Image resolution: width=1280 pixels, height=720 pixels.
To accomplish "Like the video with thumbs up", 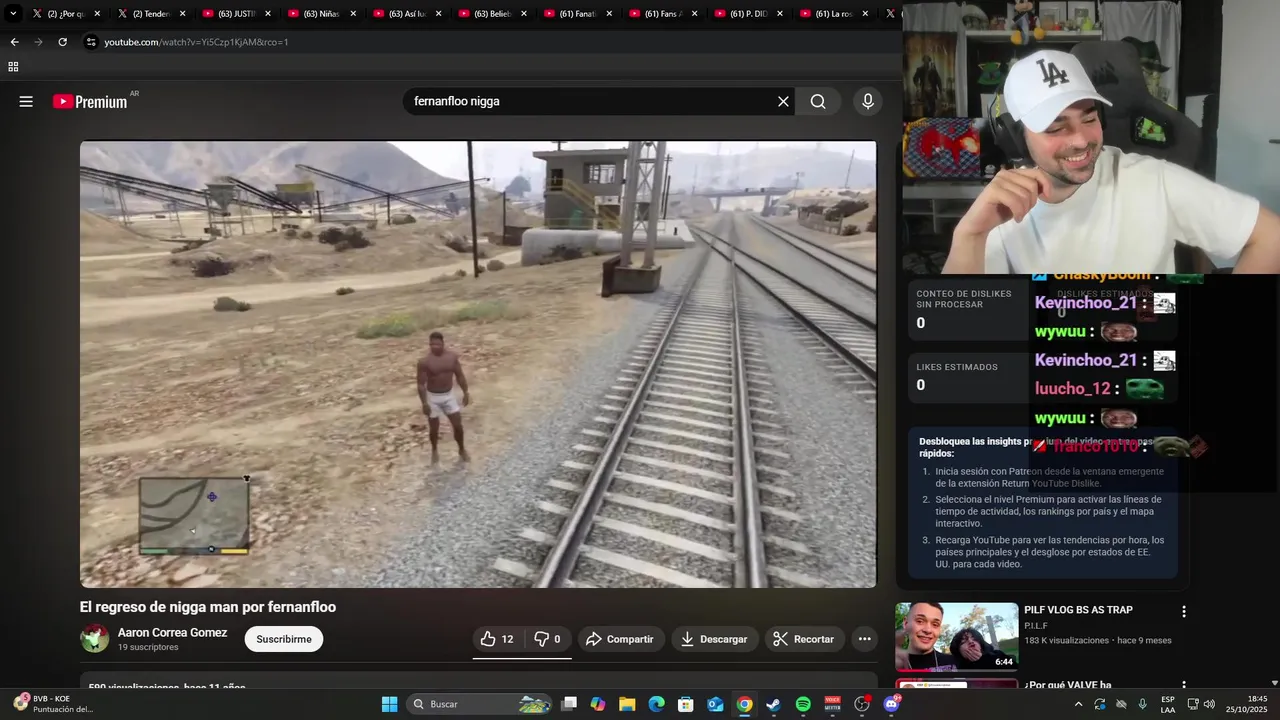I will coord(498,639).
